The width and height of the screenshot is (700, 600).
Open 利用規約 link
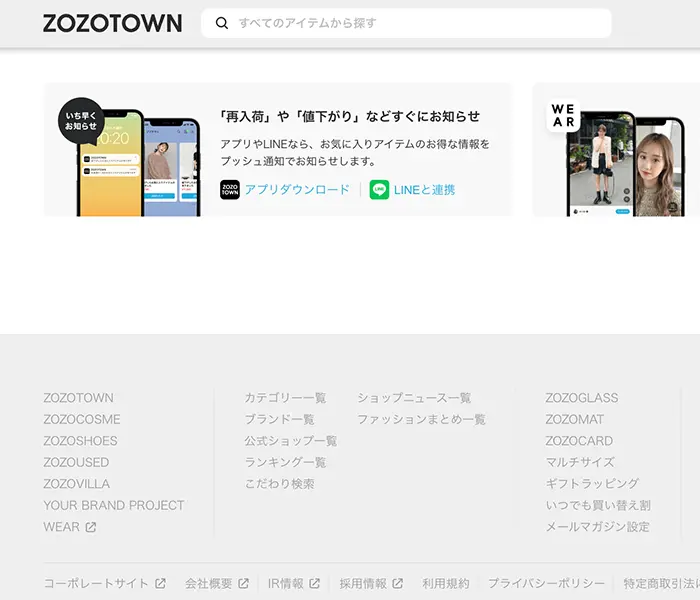(x=446, y=583)
